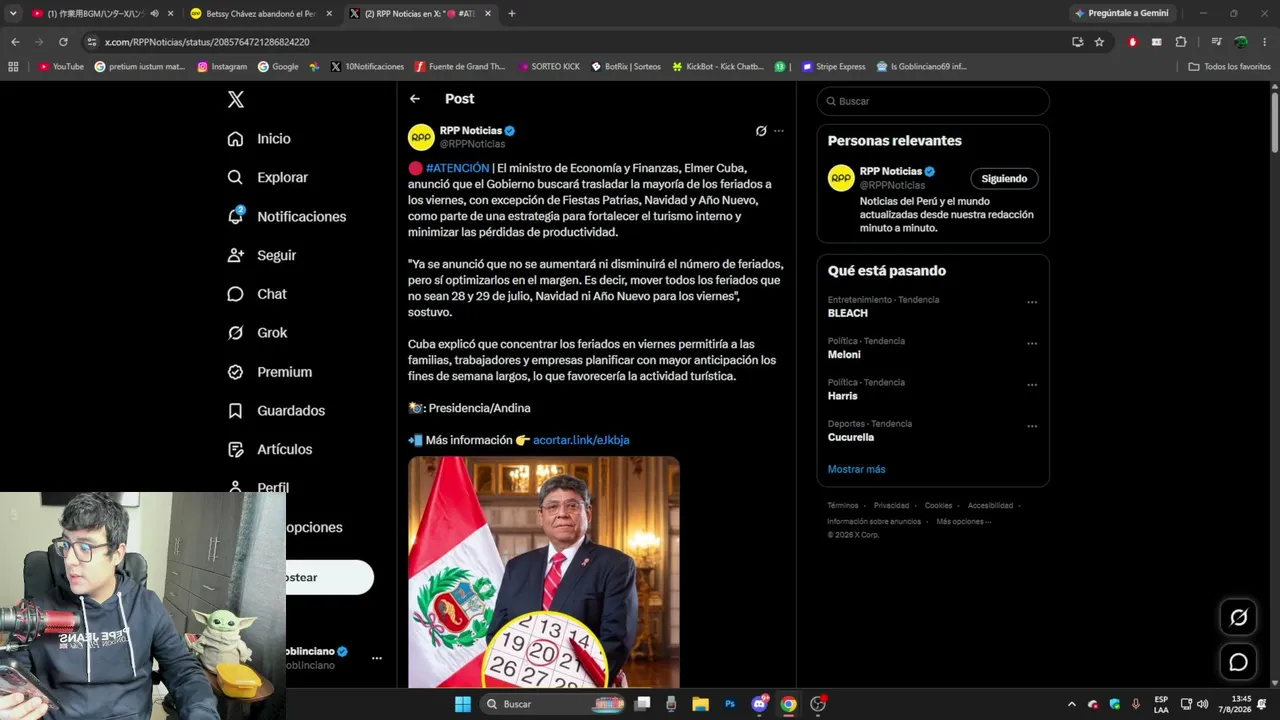The width and height of the screenshot is (1280, 720).
Task: Open the Privacidad footer link
Action: pos(891,506)
